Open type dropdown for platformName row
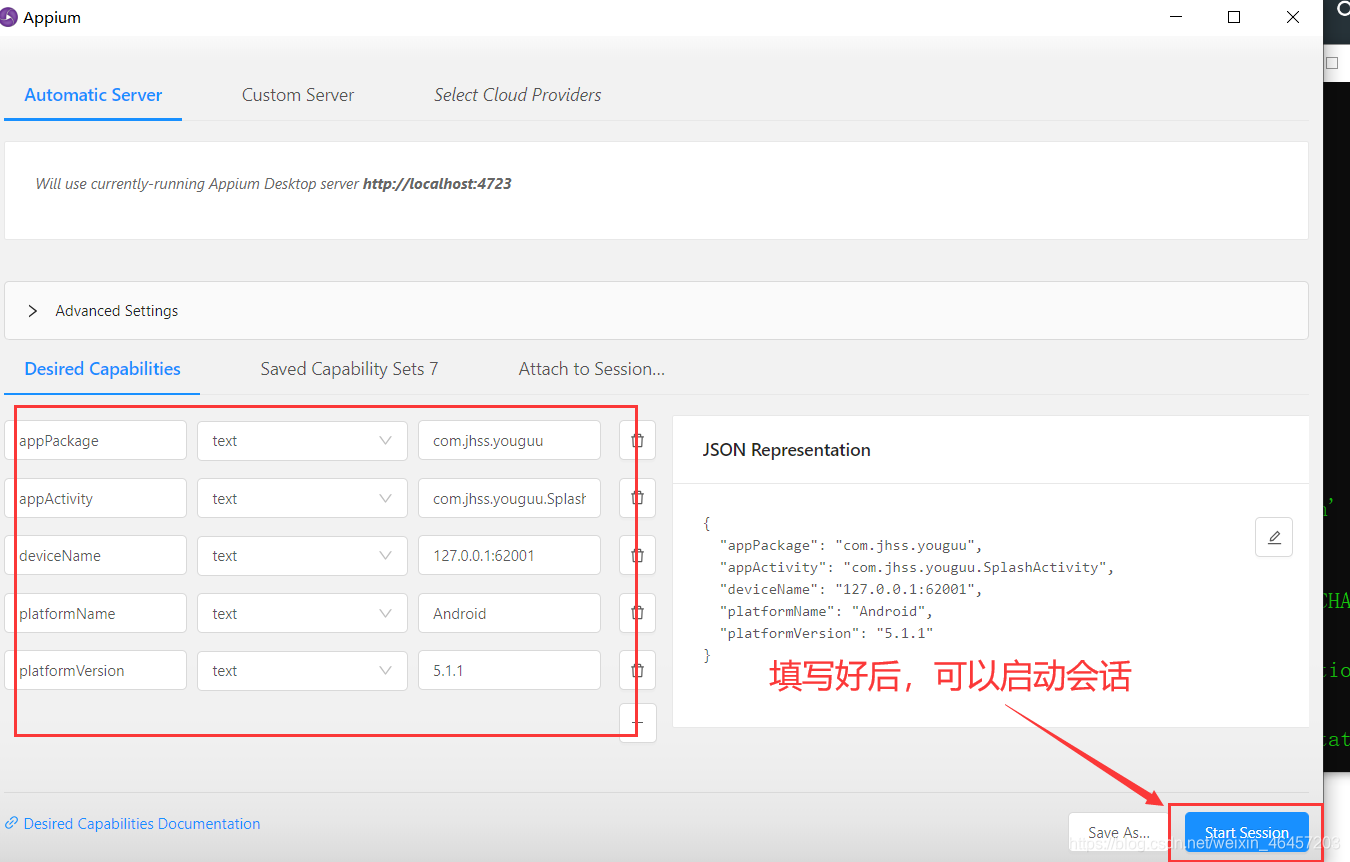The height and width of the screenshot is (862, 1350). point(302,613)
